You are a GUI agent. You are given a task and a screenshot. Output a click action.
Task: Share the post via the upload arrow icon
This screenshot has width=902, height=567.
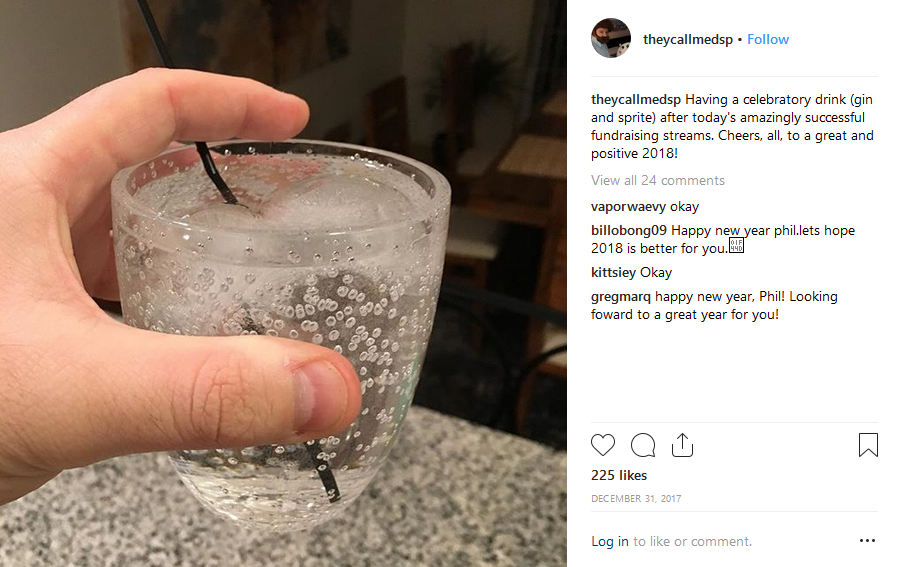point(682,445)
